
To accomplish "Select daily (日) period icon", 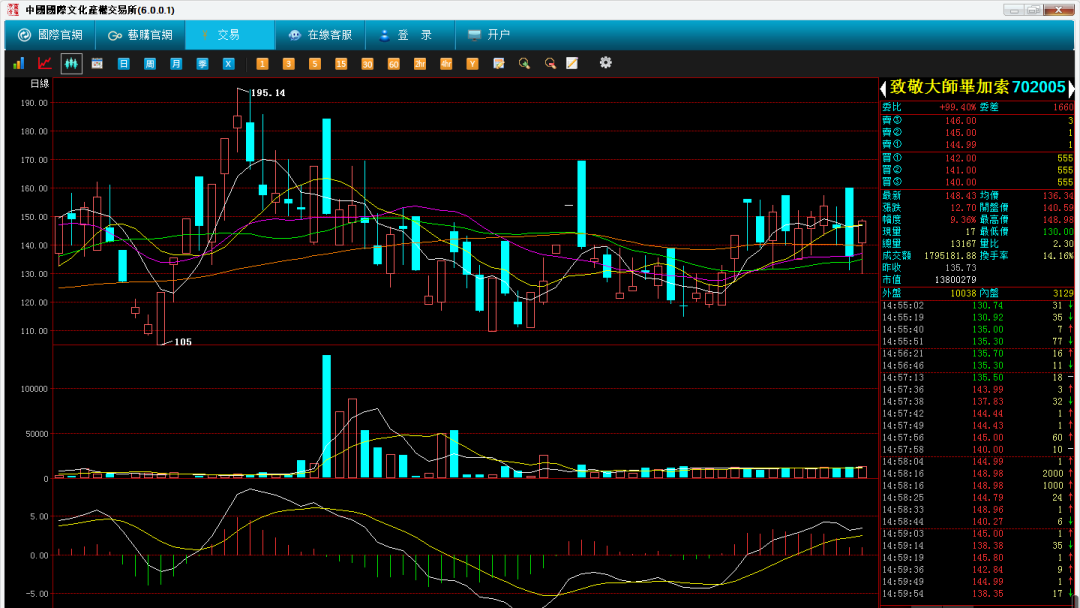I will (x=123, y=63).
